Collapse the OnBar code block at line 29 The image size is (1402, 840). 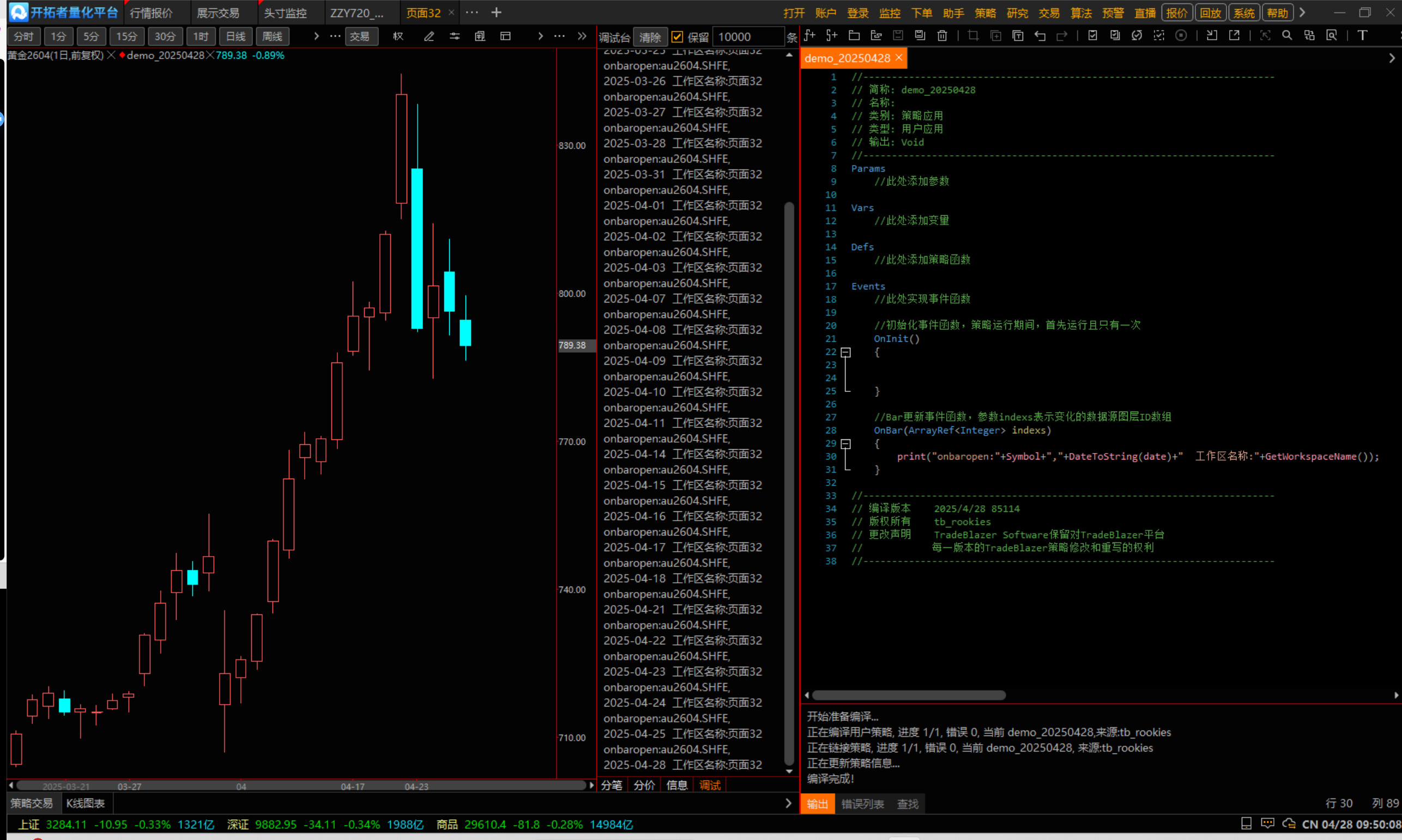coord(845,444)
